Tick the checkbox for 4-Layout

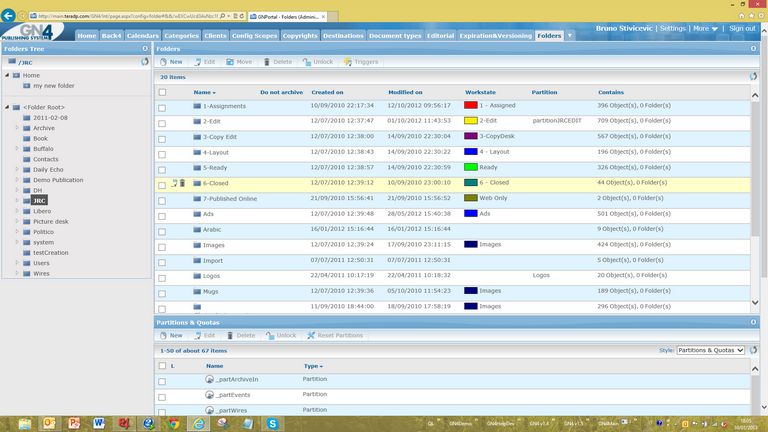click(x=162, y=154)
